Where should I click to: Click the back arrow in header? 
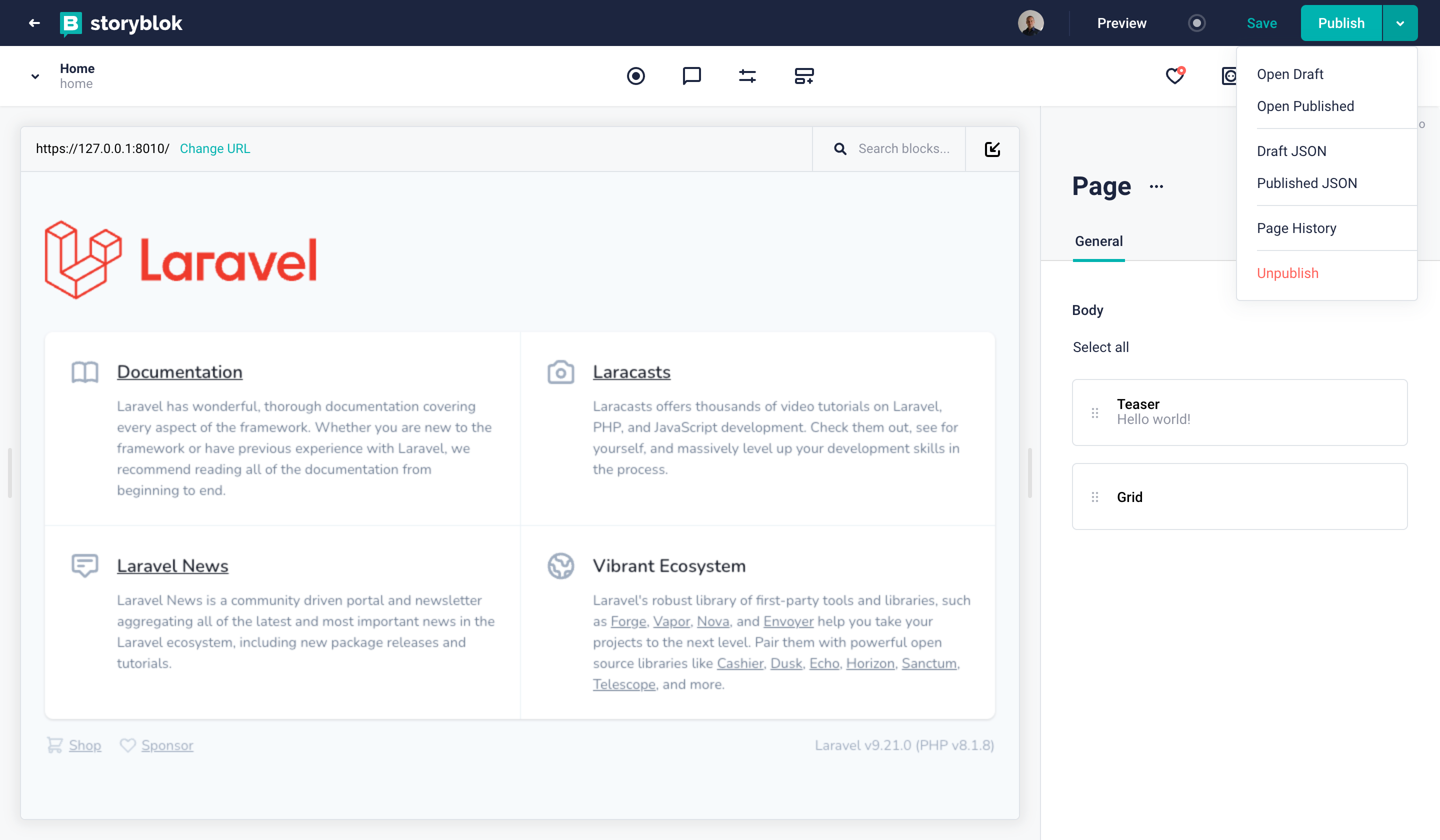[34, 23]
